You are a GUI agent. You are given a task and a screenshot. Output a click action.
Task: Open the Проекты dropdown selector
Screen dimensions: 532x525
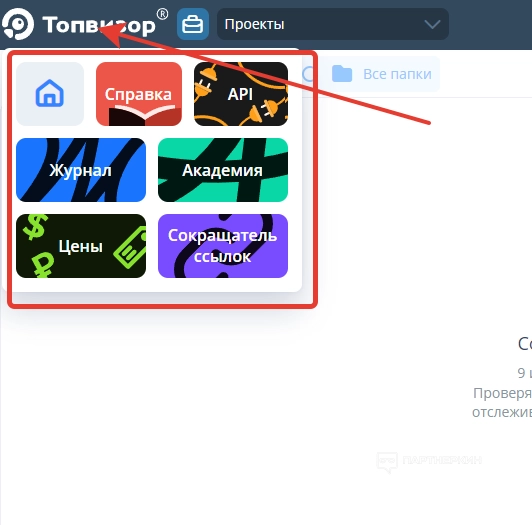pyautogui.click(x=333, y=24)
